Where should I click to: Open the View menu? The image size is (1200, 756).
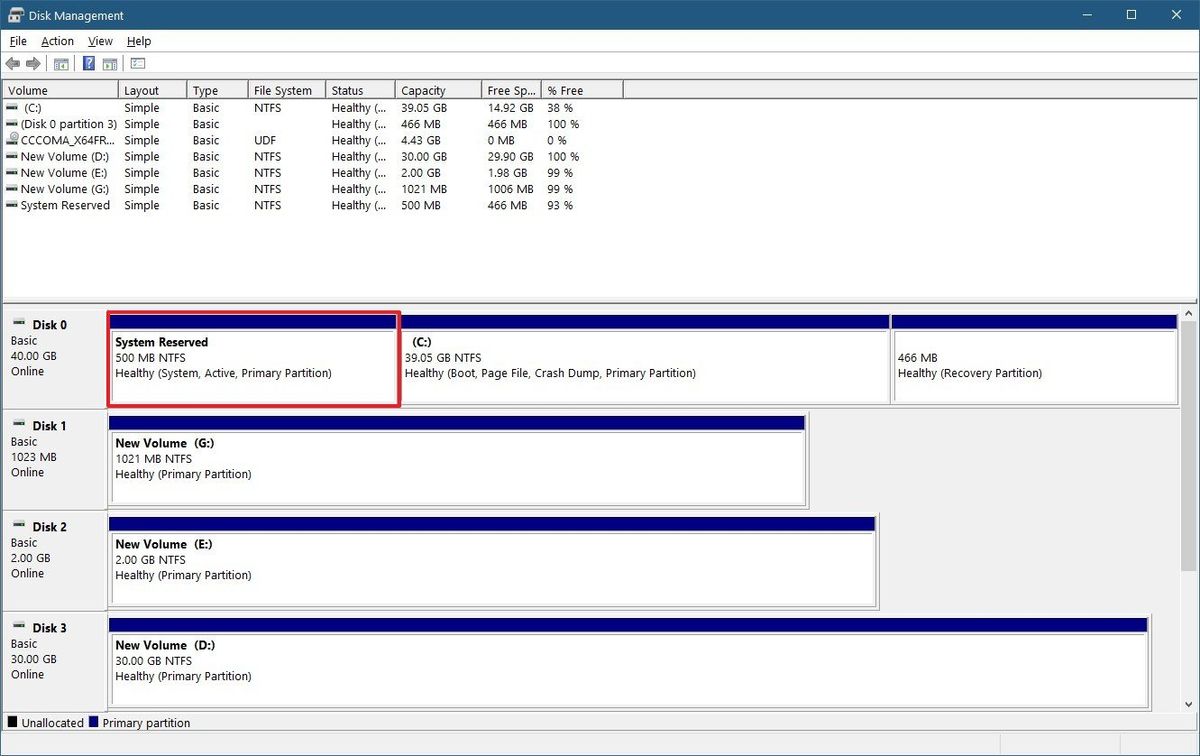(x=99, y=41)
